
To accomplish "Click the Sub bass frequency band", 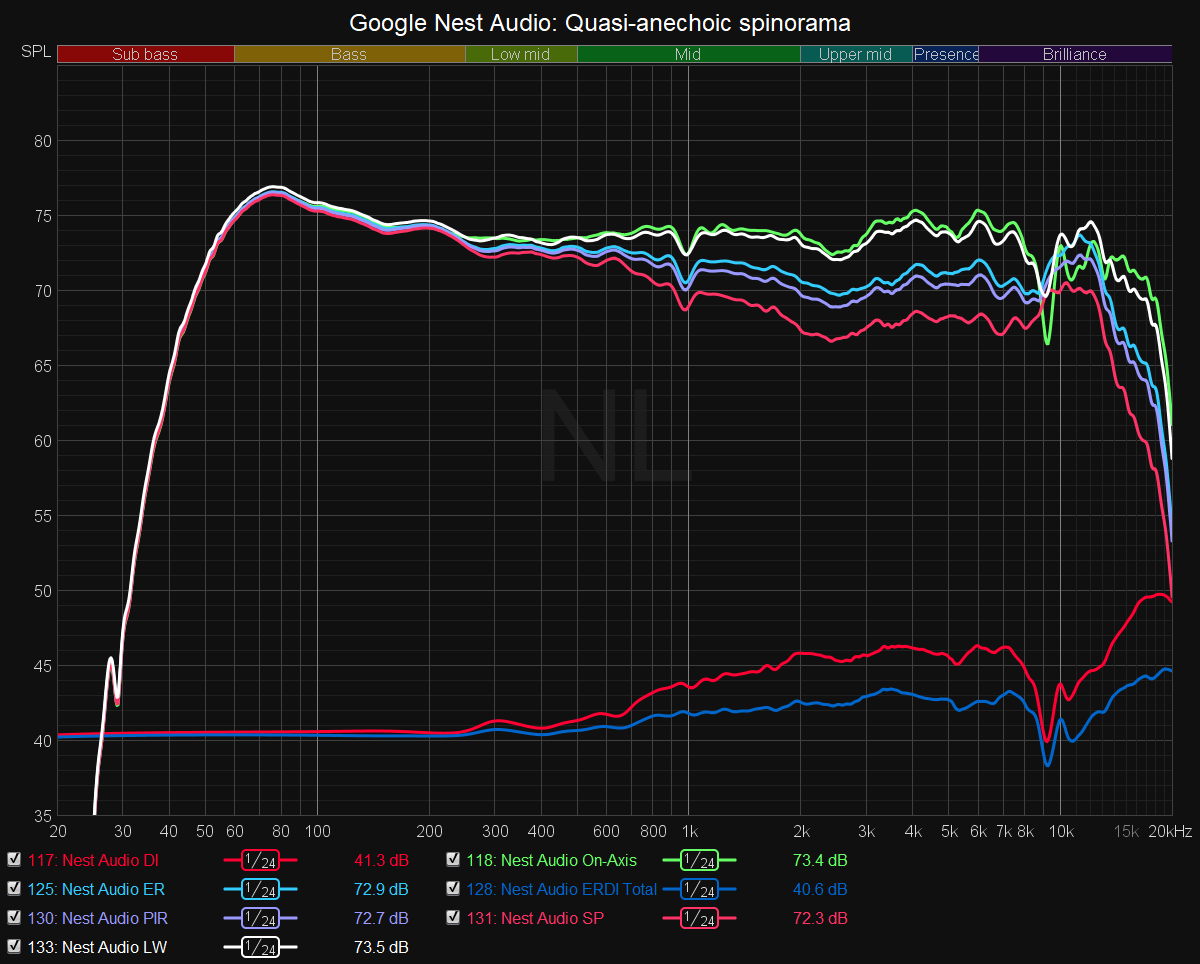I will pos(146,54).
